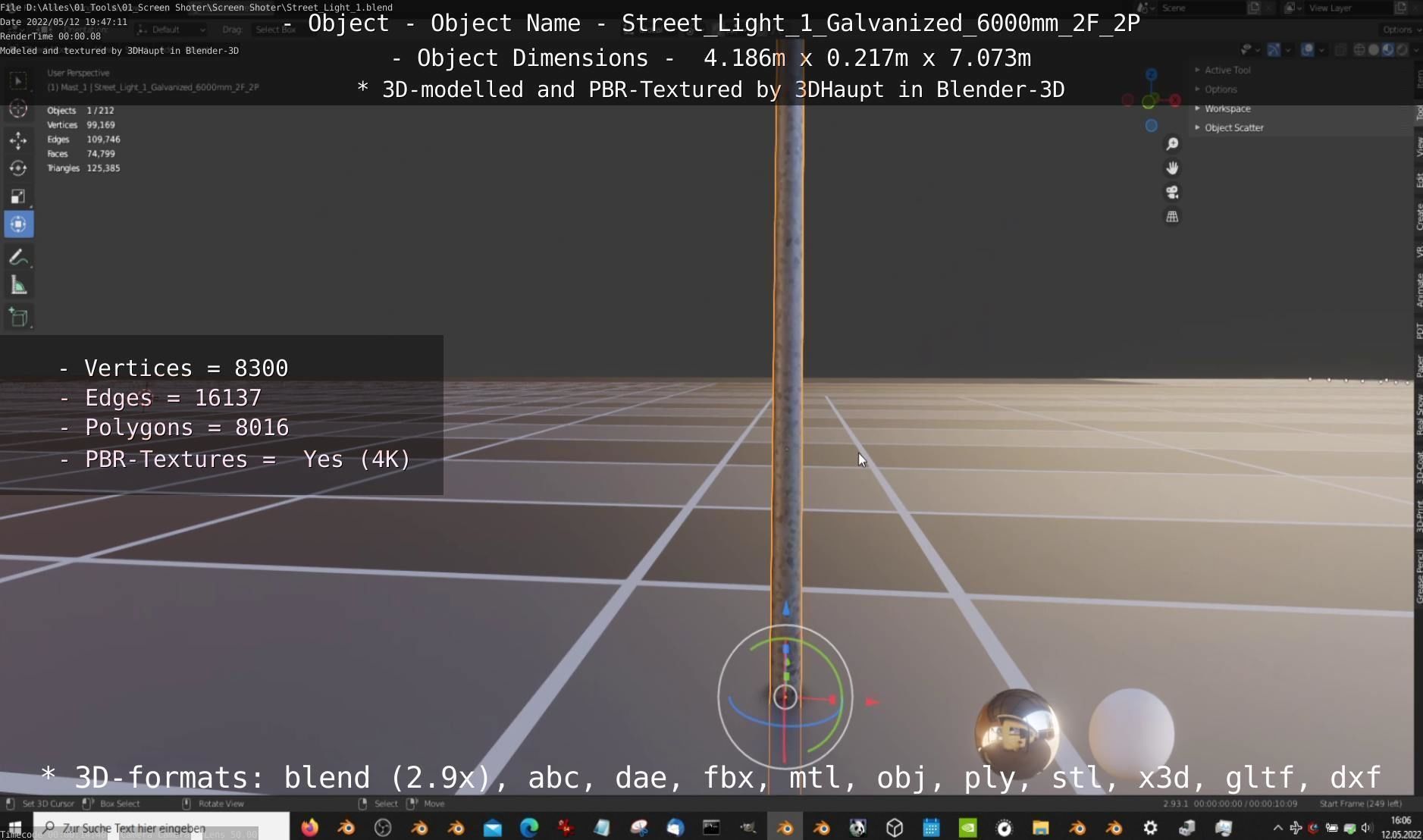
Task: Choose the Add Cube tool
Action: (x=19, y=318)
